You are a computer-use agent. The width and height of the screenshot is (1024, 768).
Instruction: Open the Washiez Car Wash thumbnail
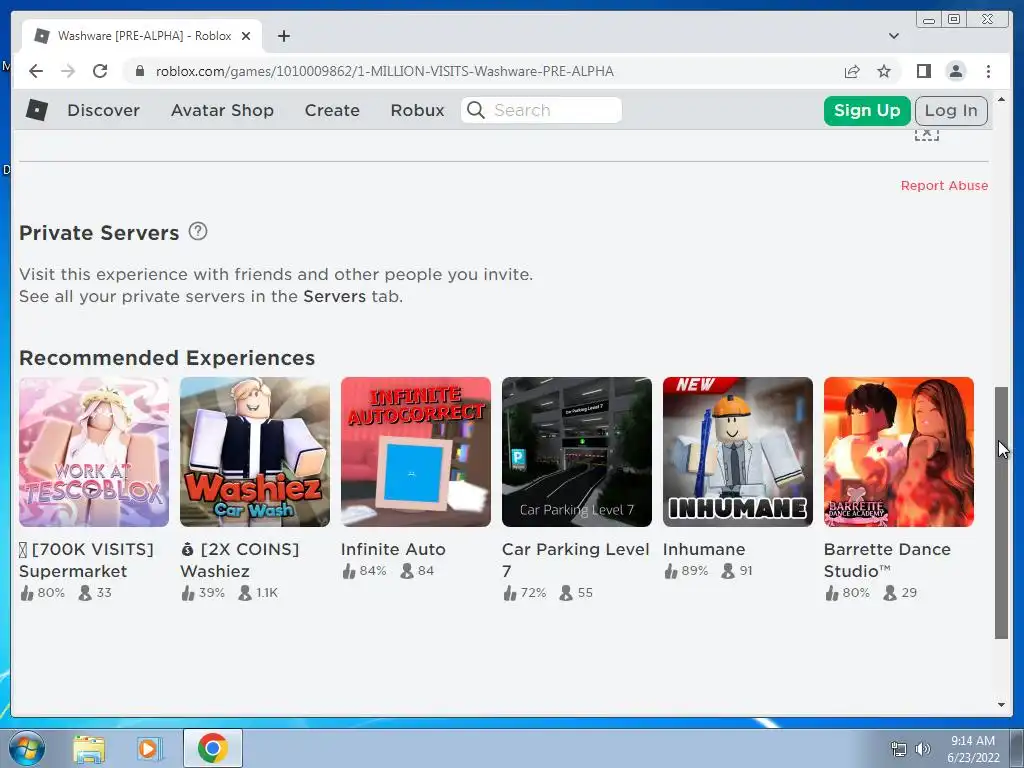255,452
